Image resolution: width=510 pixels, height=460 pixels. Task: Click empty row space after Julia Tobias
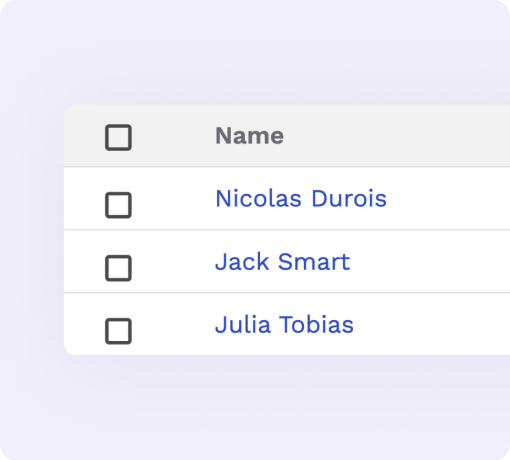432,325
